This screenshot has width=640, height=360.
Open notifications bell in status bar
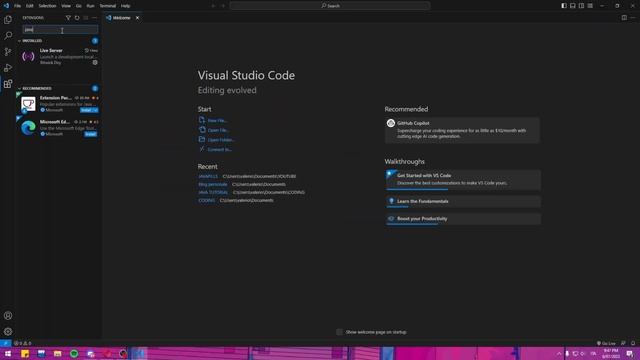pos(633,343)
